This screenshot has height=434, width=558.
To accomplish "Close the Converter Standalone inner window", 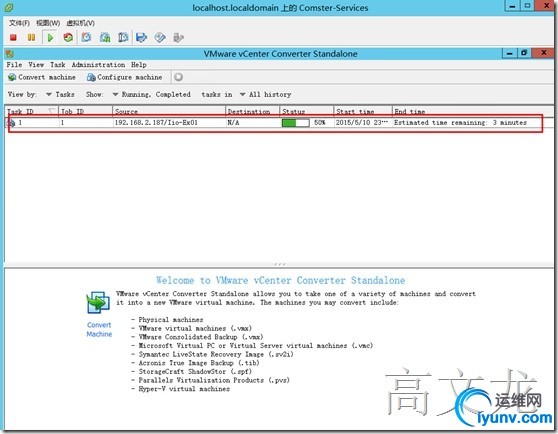I will coord(543,53).
